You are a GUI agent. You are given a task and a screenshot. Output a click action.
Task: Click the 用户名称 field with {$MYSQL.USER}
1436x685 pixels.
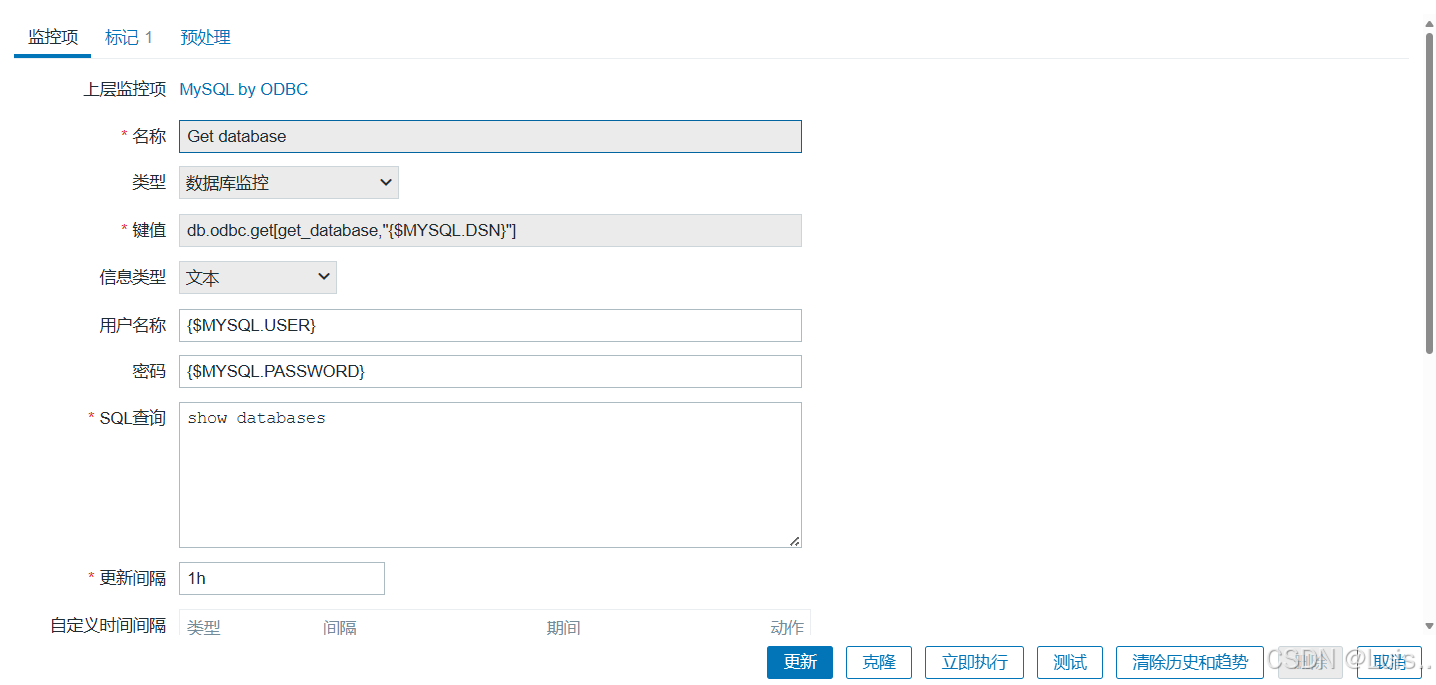click(x=489, y=325)
